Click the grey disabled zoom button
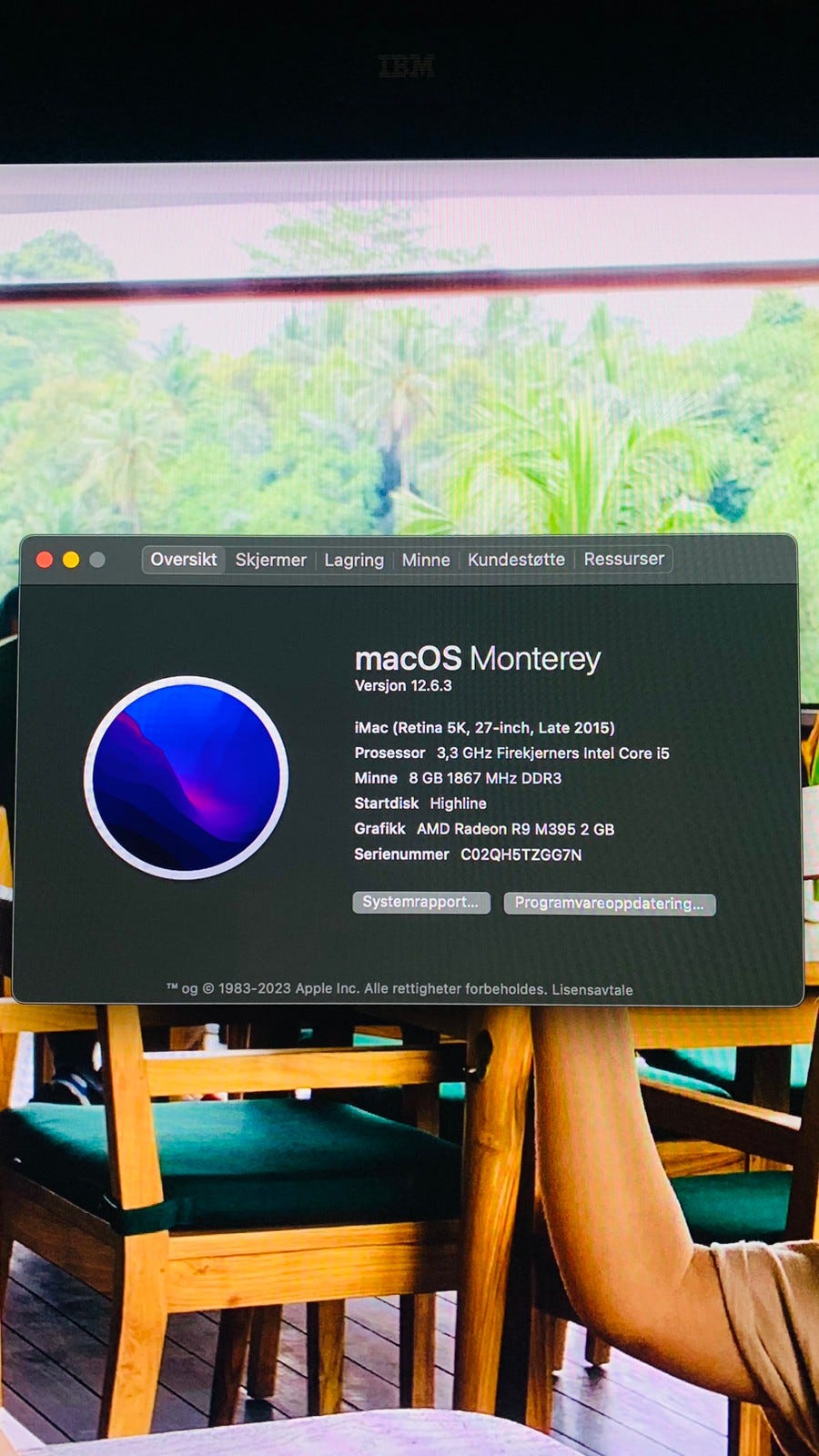 97,560
